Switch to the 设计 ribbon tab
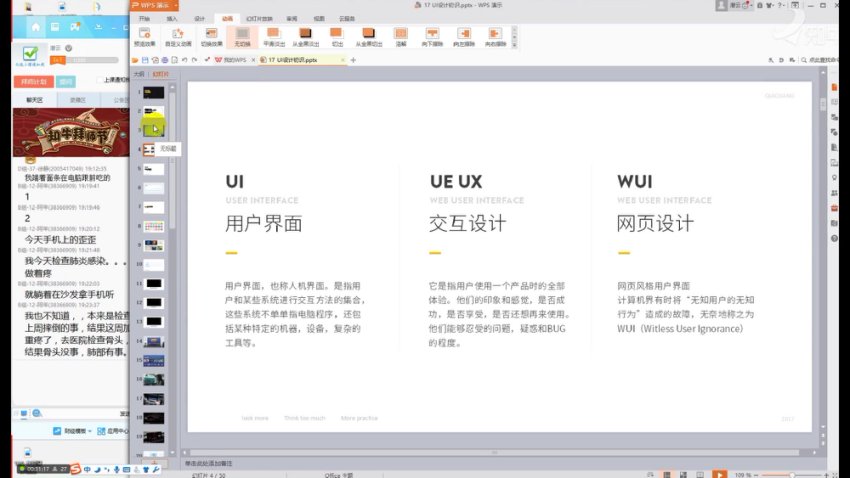 coord(199,18)
